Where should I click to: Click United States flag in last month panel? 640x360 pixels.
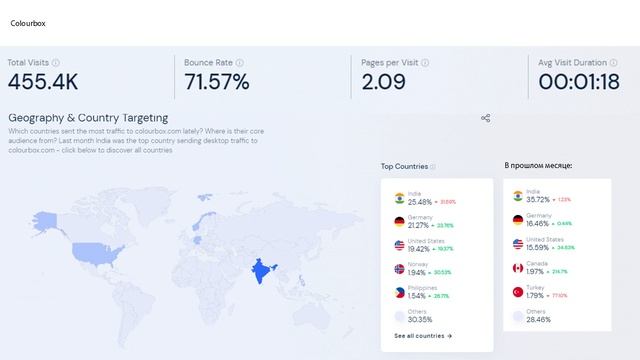[518, 244]
